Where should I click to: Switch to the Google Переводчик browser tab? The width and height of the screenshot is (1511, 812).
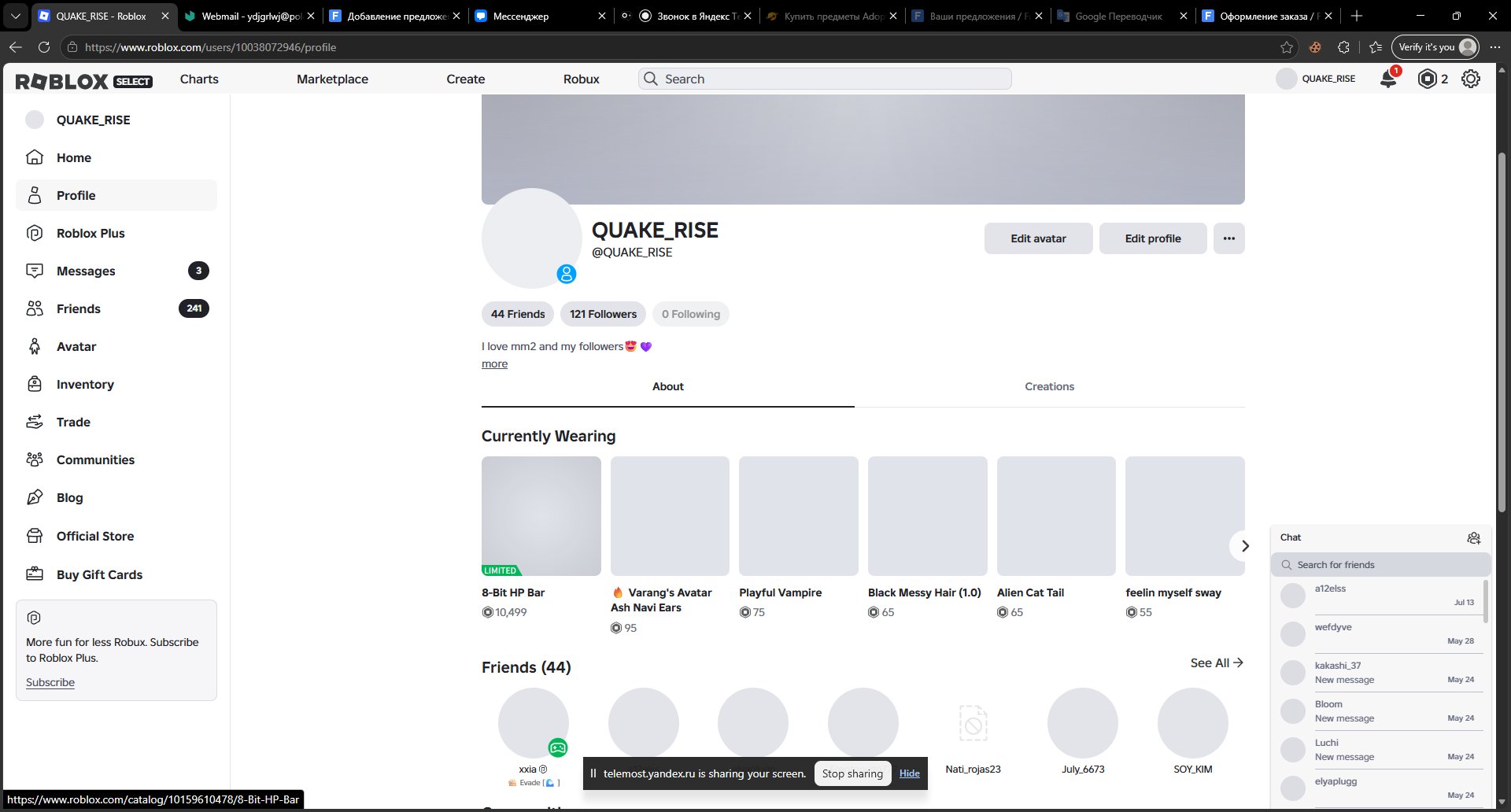coord(1123,16)
